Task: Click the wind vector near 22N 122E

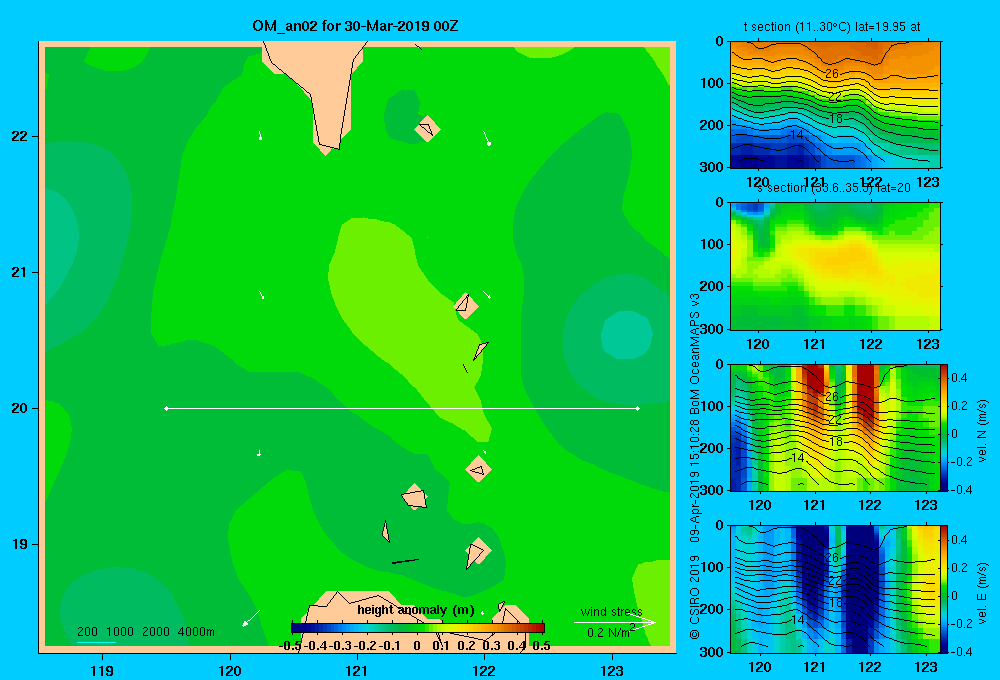Action: [487, 138]
